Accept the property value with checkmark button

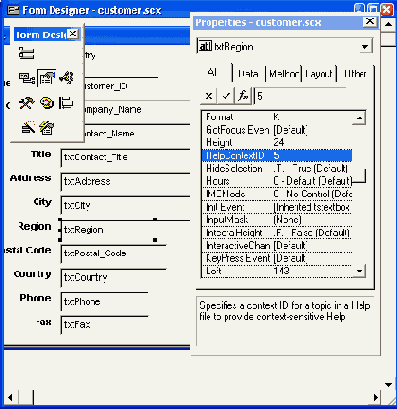click(x=226, y=96)
